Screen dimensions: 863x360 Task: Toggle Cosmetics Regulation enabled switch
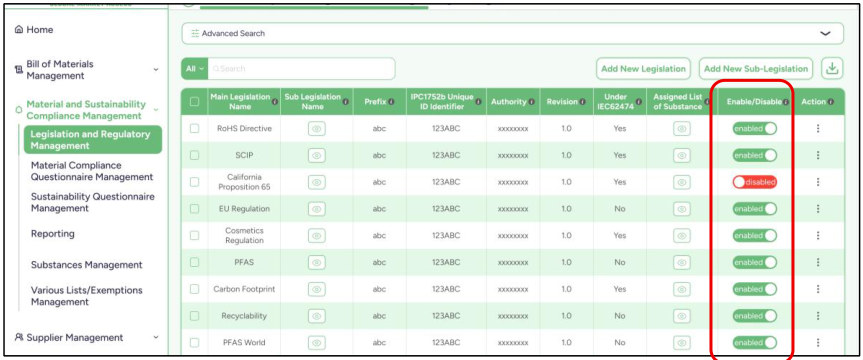click(x=755, y=236)
